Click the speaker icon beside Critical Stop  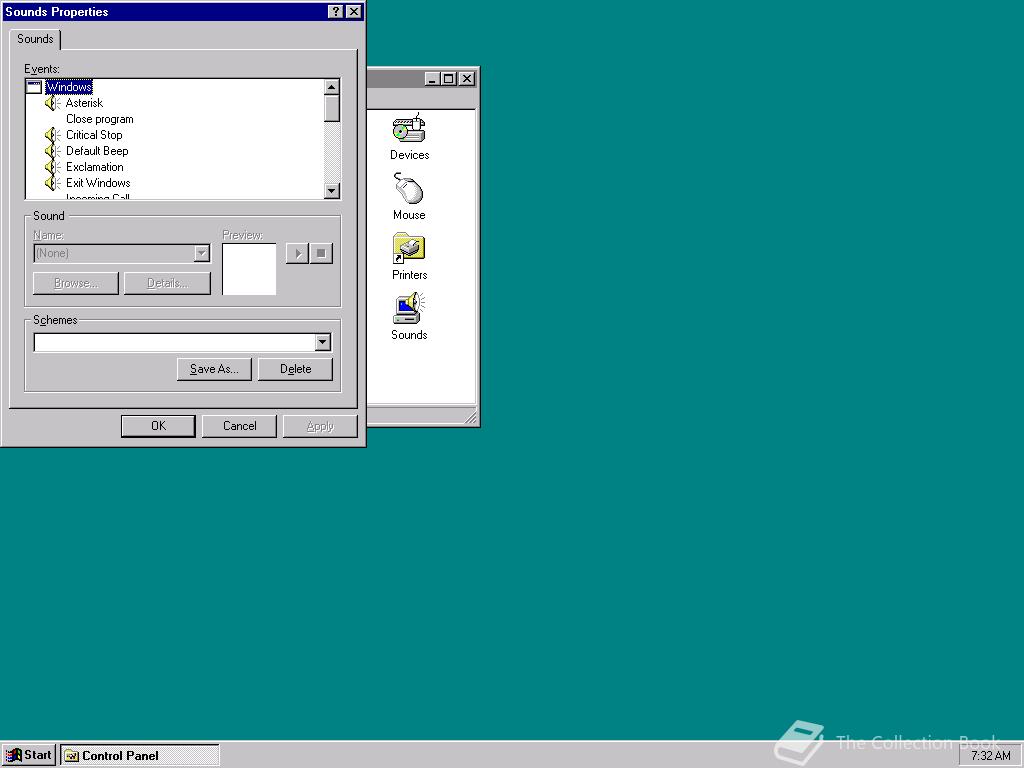click(x=53, y=135)
